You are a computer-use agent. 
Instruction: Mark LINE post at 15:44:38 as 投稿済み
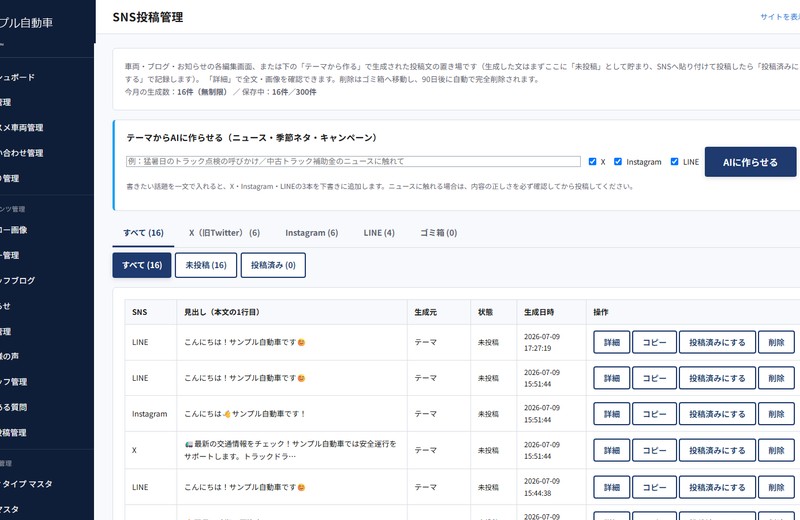(x=717, y=487)
